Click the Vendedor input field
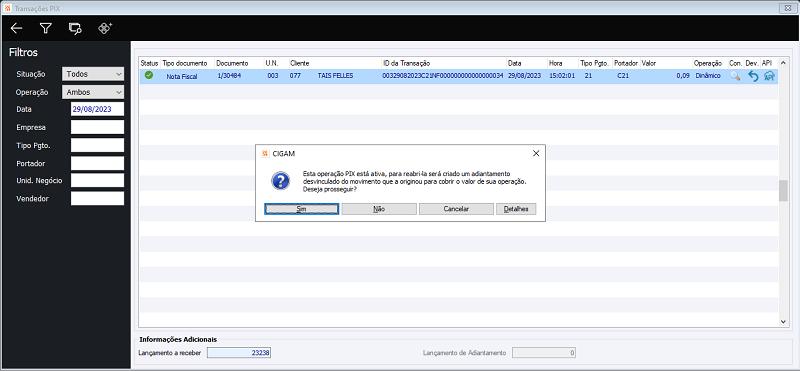Viewport: 800px width, 371px height. click(x=97, y=198)
